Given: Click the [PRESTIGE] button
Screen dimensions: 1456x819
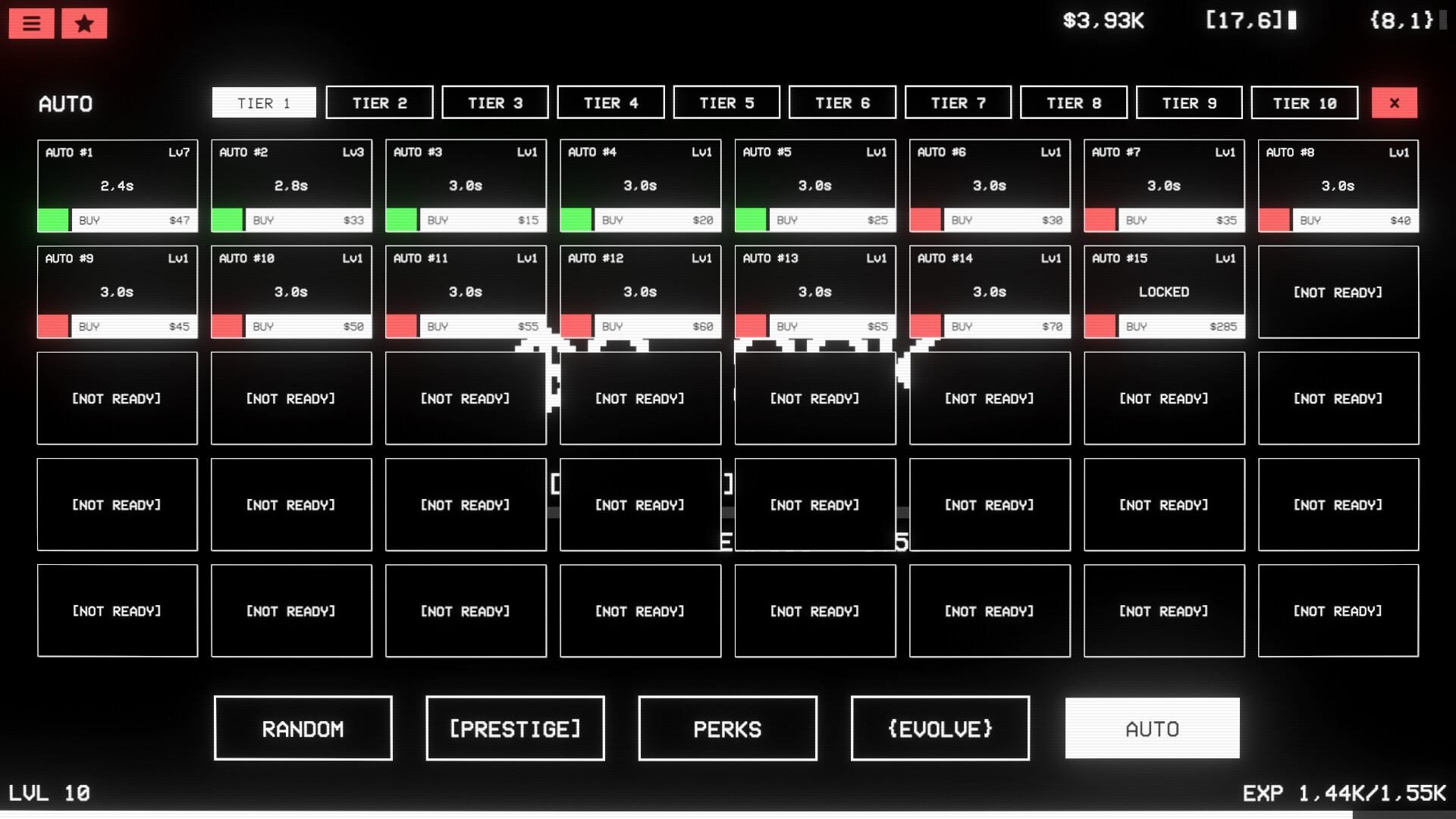Looking at the screenshot, I should coord(515,728).
